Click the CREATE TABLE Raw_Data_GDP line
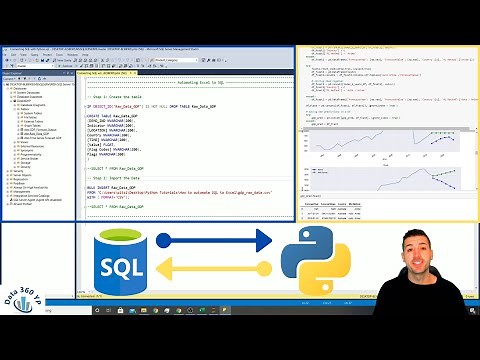This screenshot has width=480, height=360. click(x=112, y=116)
